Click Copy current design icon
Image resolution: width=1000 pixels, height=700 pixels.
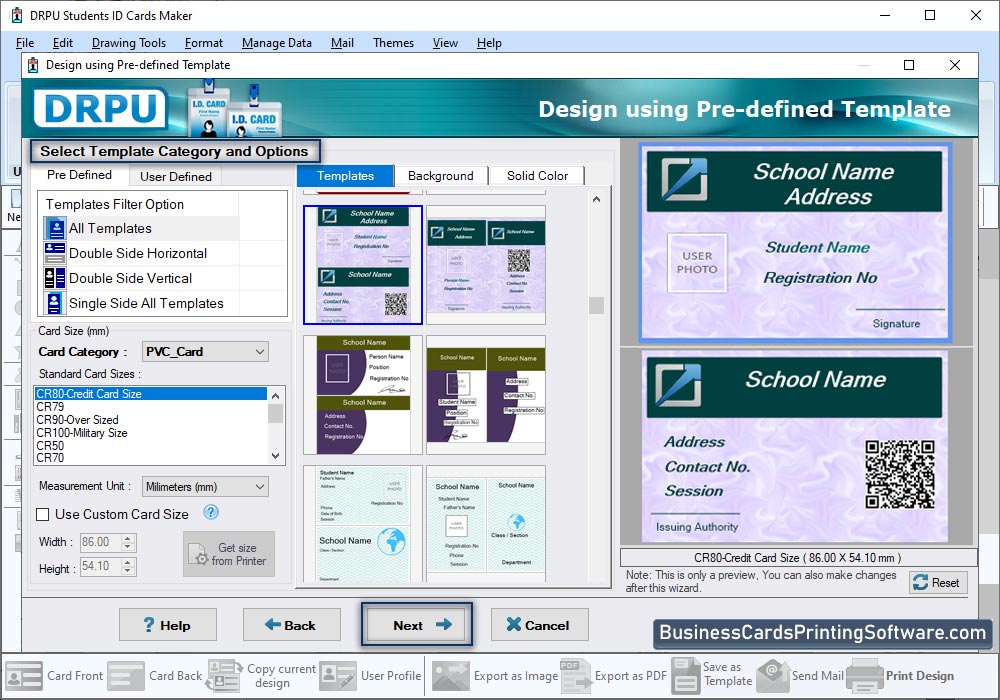(224, 676)
